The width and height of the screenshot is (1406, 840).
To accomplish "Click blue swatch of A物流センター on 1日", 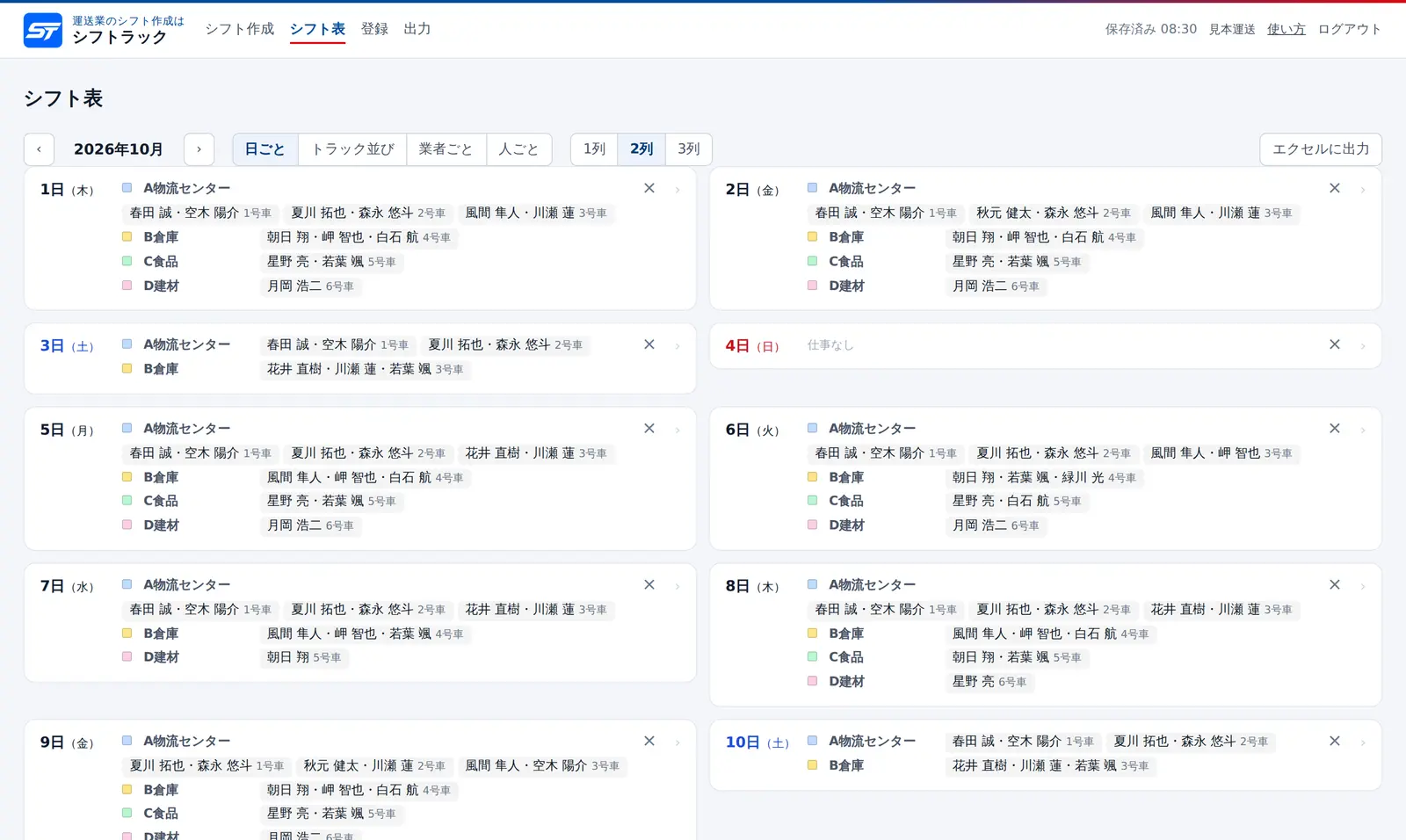I will click(127, 188).
